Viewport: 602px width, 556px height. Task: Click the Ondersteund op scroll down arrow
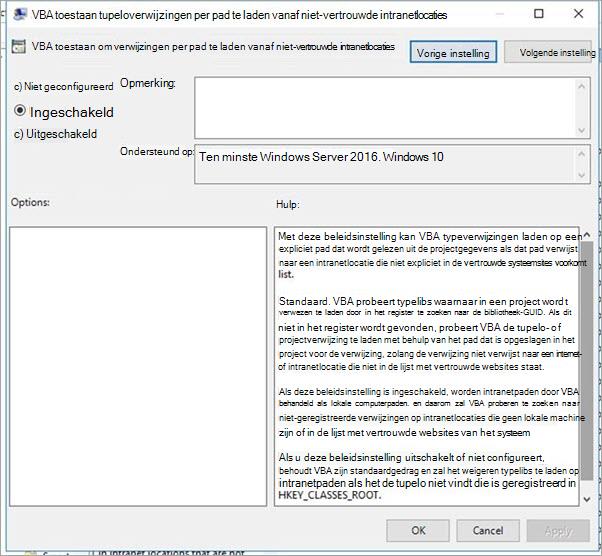click(x=581, y=175)
